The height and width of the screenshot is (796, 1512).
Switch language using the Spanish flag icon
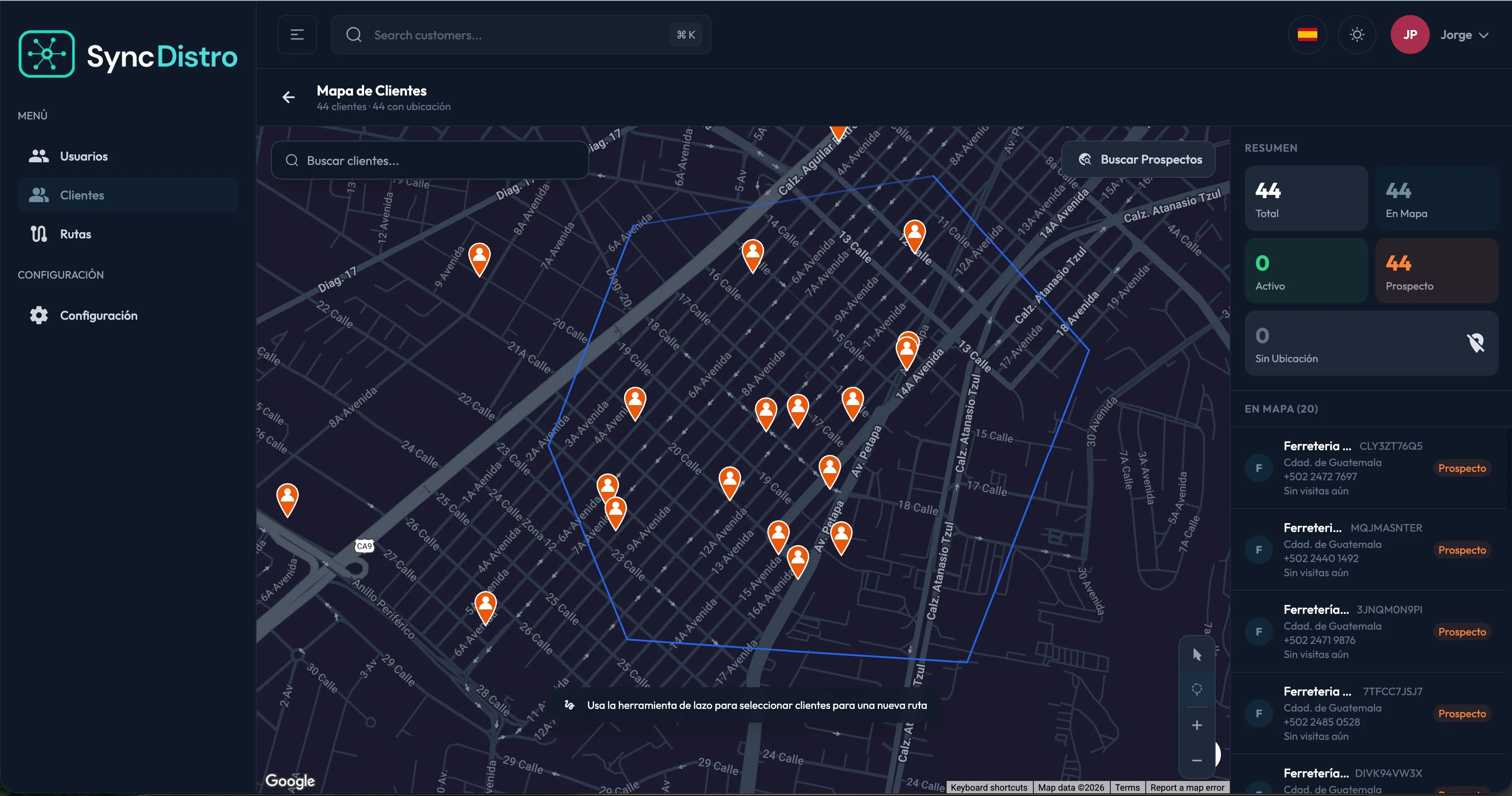(1307, 34)
